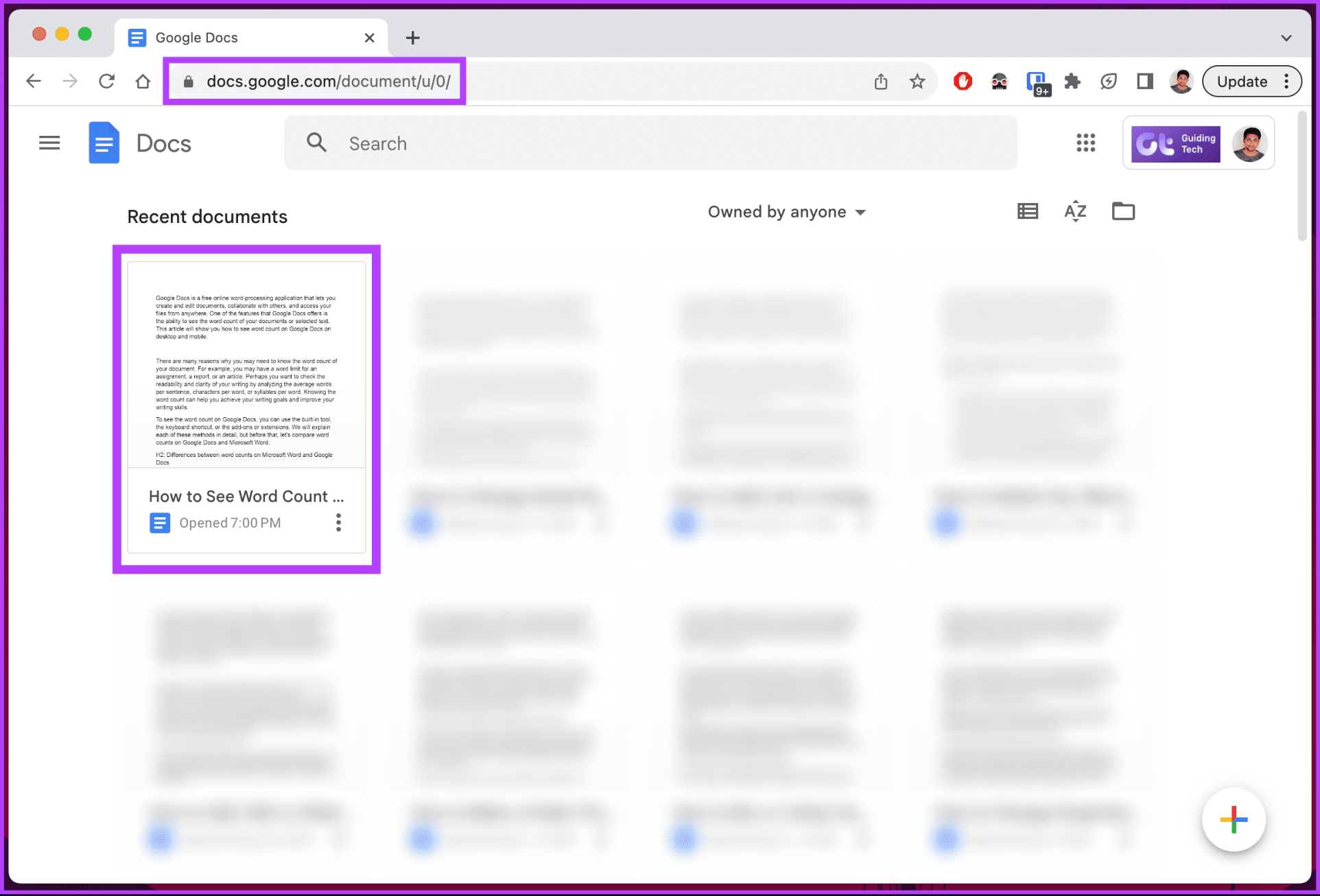
Task: Reload the page
Action: point(107,81)
